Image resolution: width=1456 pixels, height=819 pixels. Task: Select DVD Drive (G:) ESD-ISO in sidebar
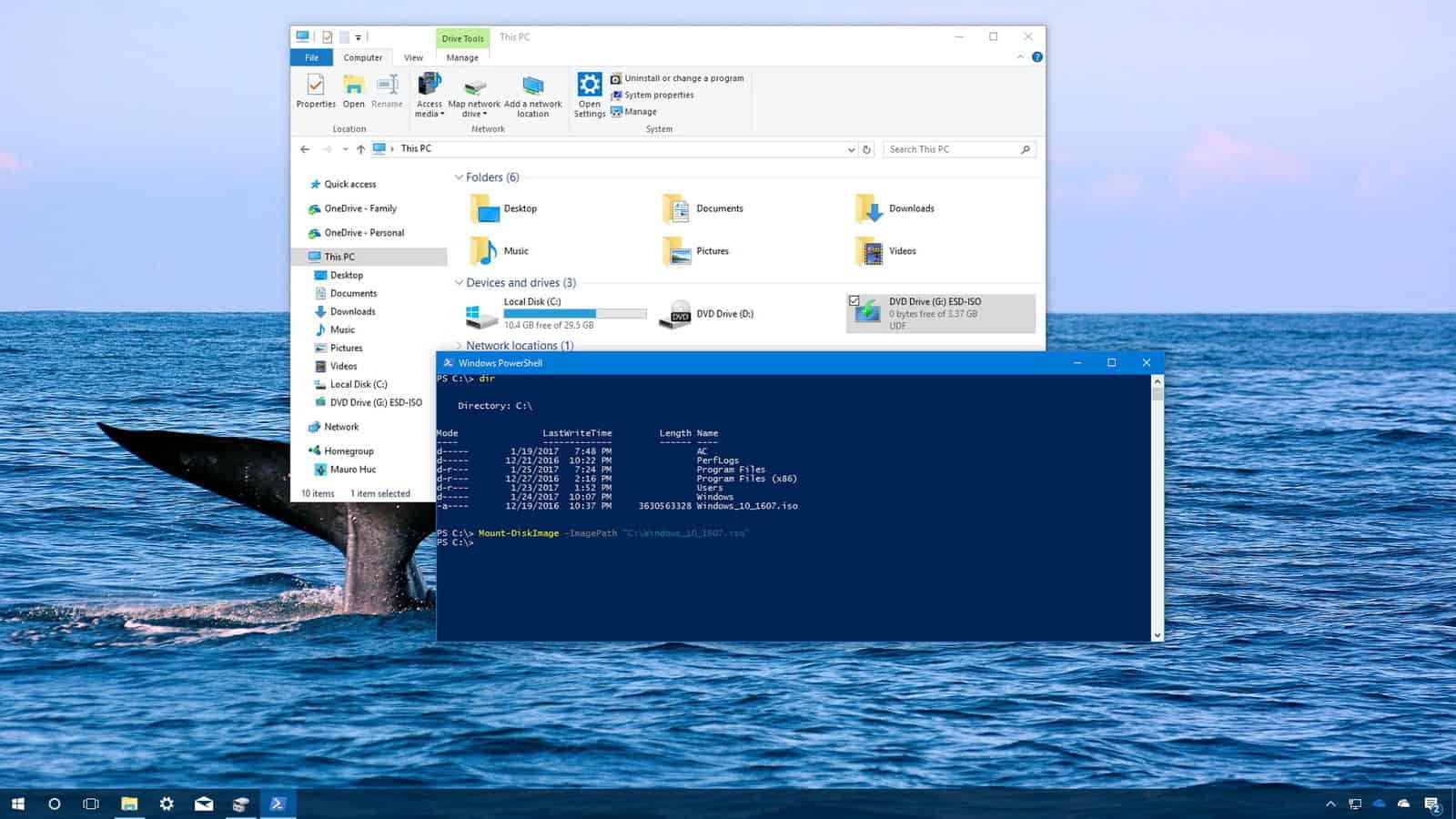tap(368, 402)
